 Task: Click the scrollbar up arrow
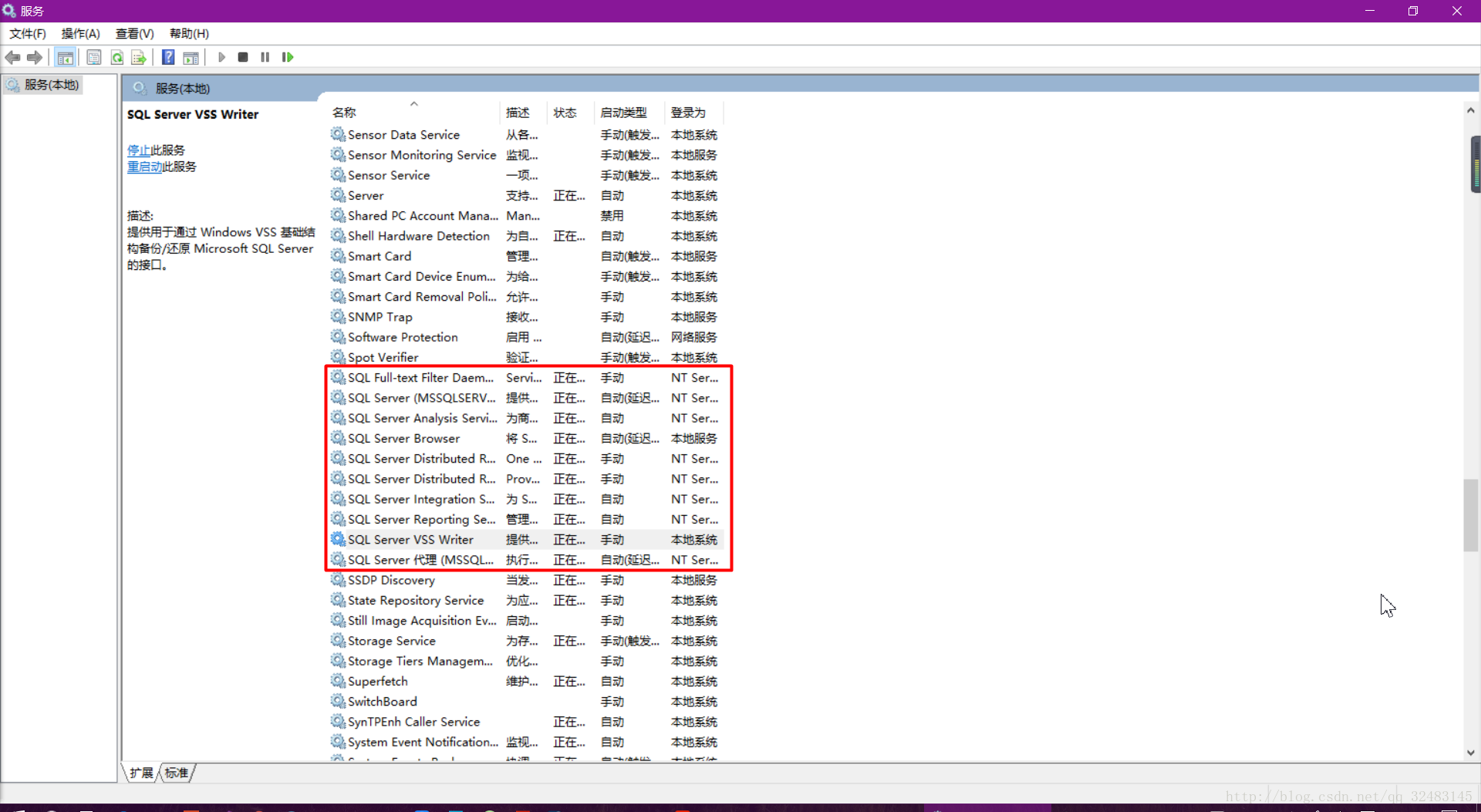(x=1471, y=110)
